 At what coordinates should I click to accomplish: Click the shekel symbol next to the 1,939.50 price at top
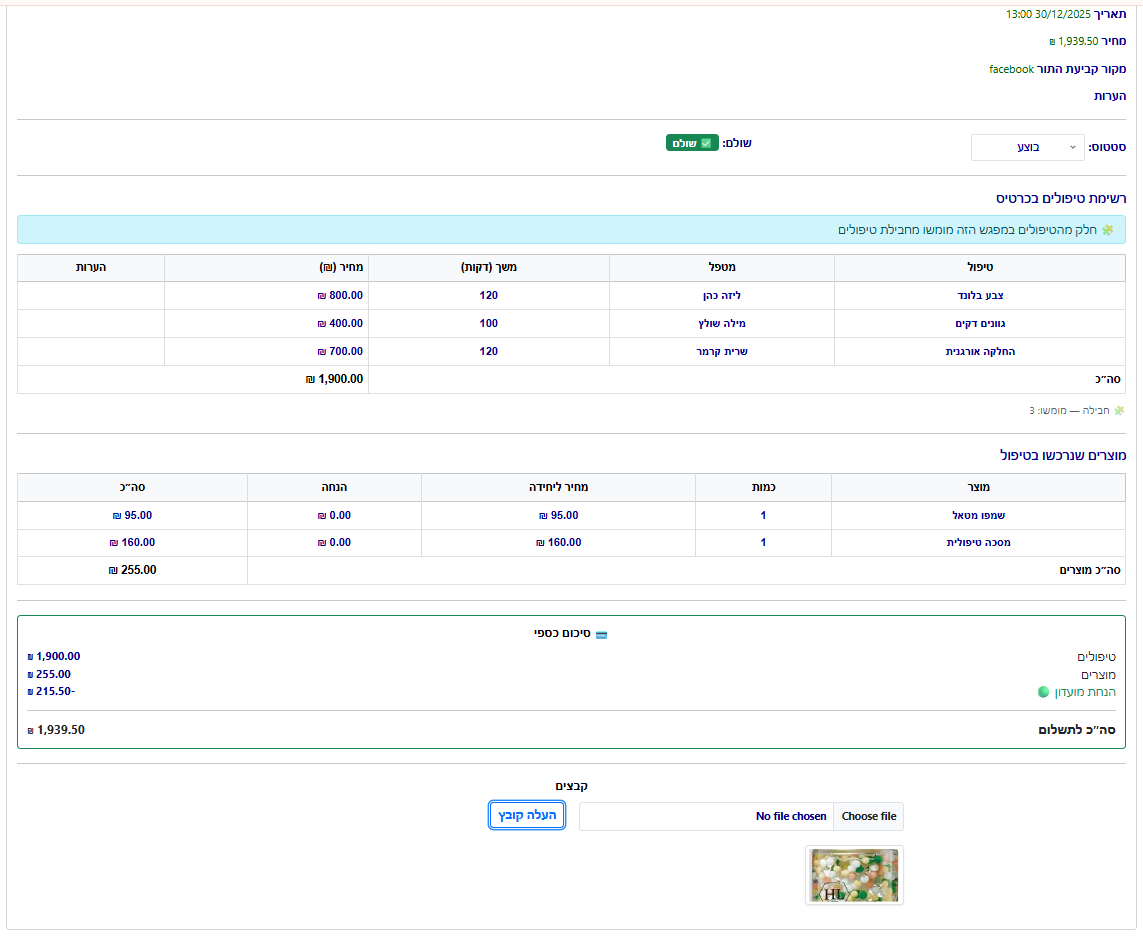(x=1052, y=42)
